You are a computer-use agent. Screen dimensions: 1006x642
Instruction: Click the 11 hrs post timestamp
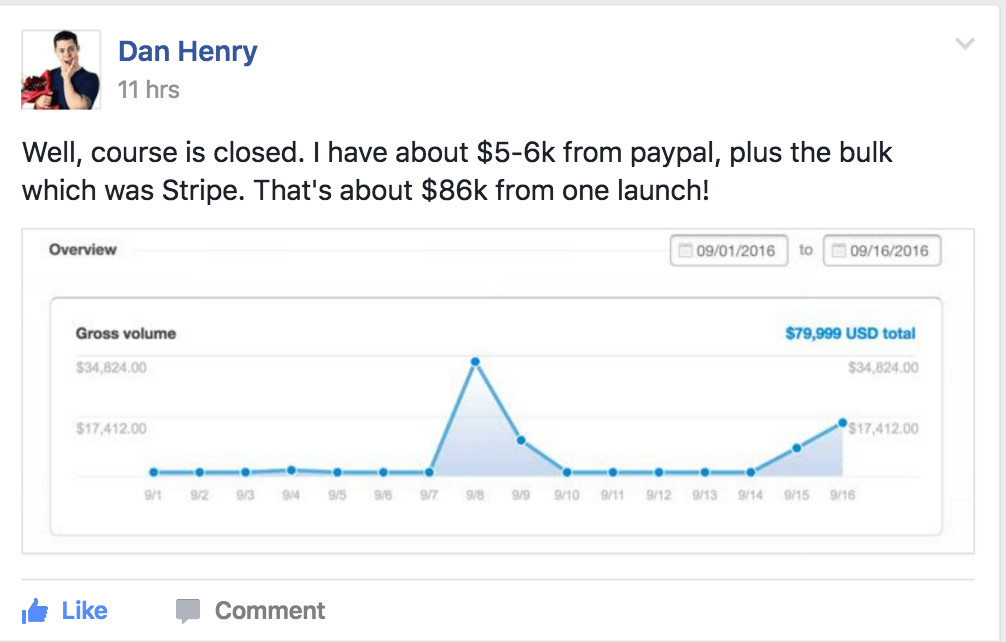(148, 90)
